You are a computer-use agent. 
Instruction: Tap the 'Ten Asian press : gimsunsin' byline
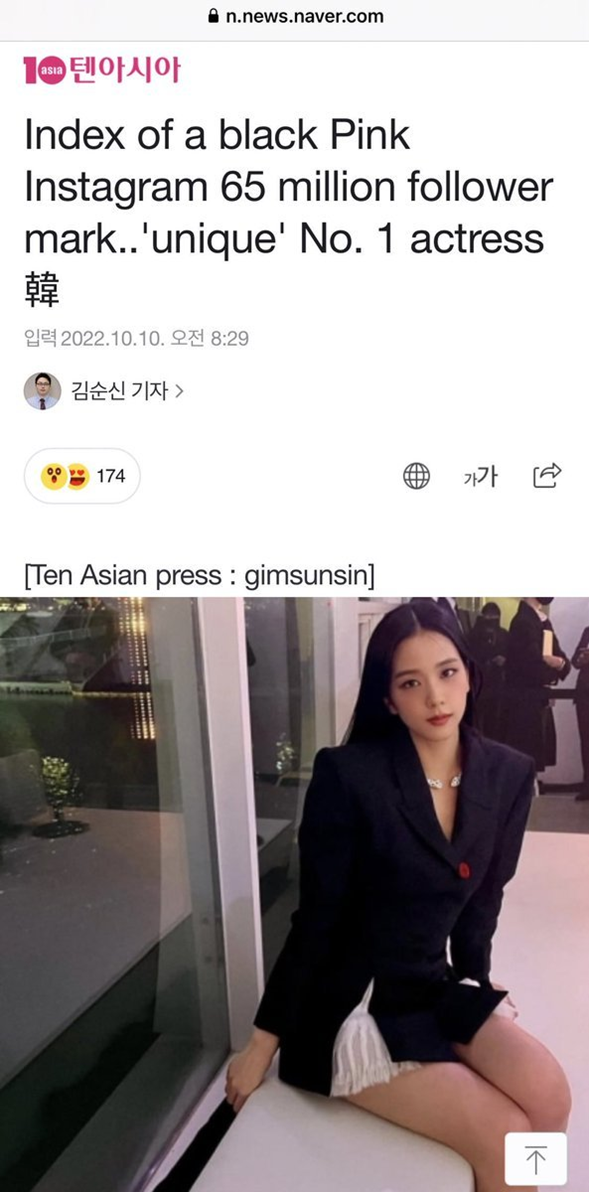199,576
